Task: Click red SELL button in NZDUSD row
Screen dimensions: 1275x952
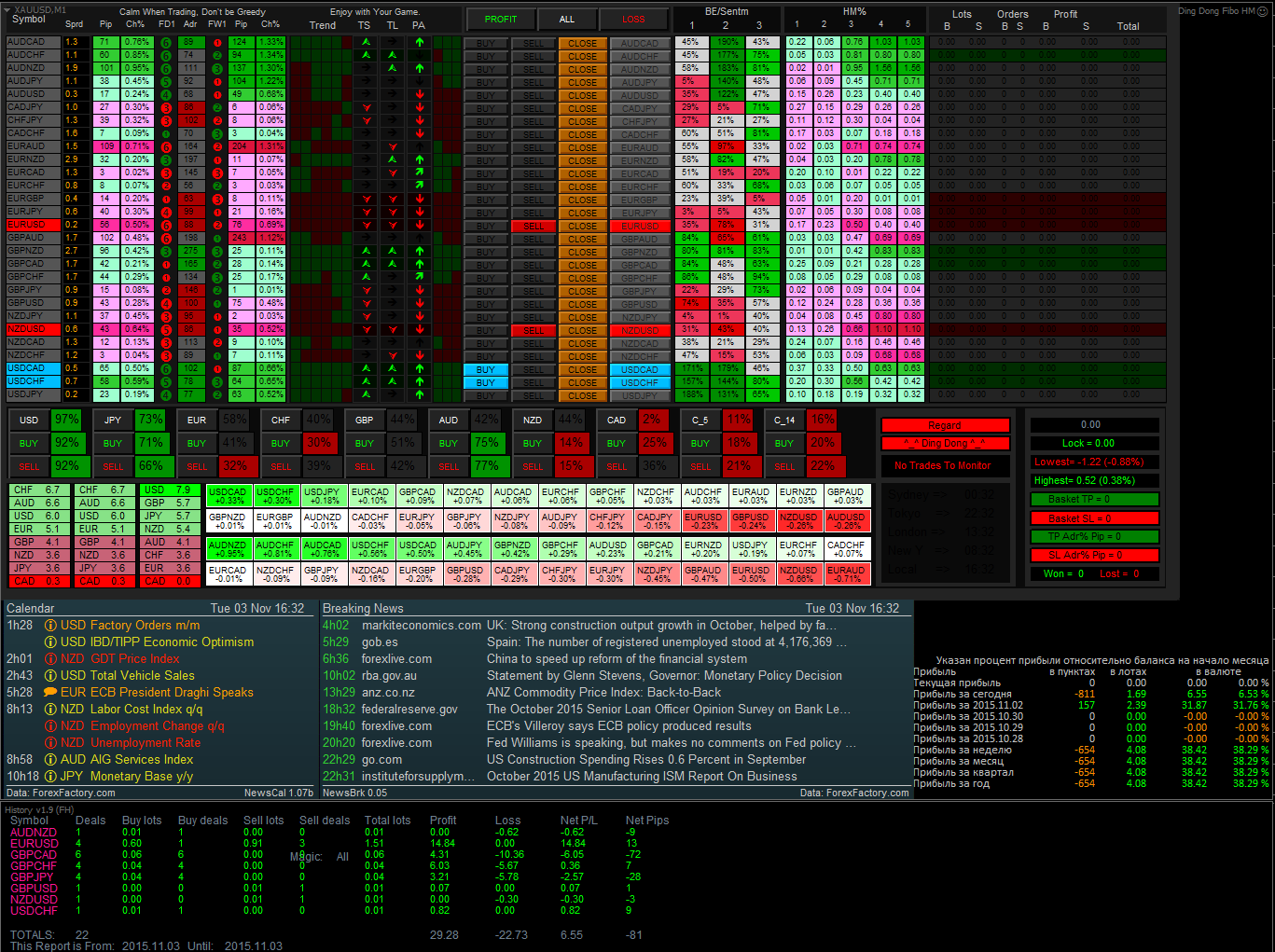Action: [533, 330]
